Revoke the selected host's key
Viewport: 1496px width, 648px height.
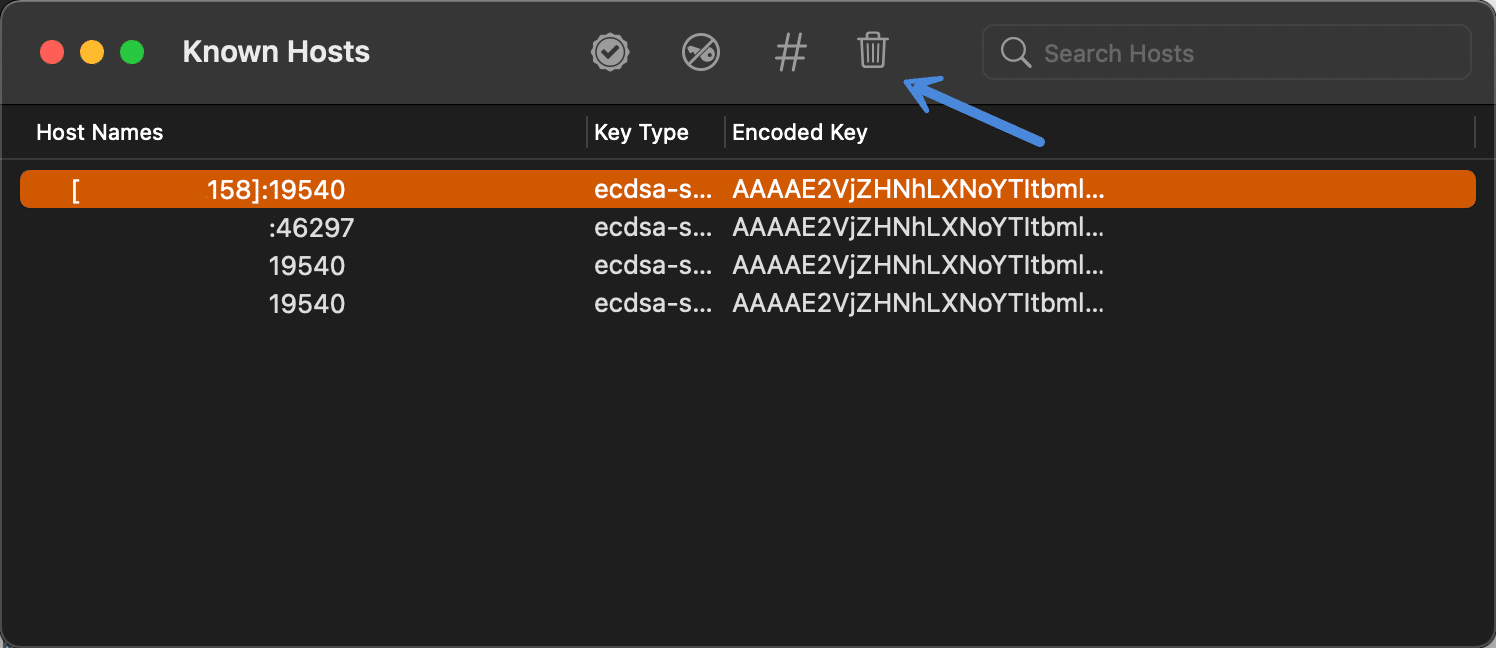coord(701,52)
